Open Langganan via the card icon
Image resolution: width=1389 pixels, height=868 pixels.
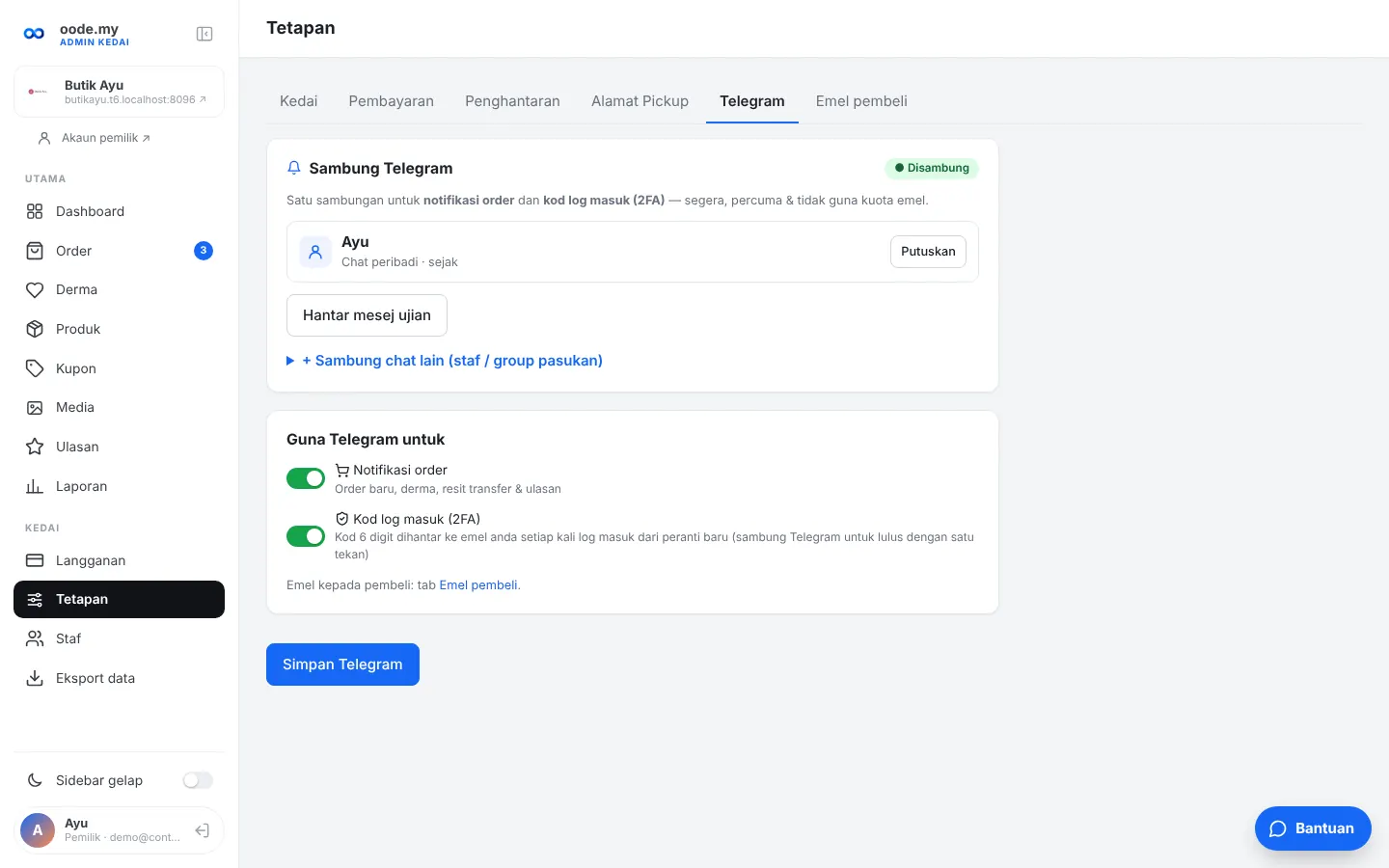[x=35, y=560]
